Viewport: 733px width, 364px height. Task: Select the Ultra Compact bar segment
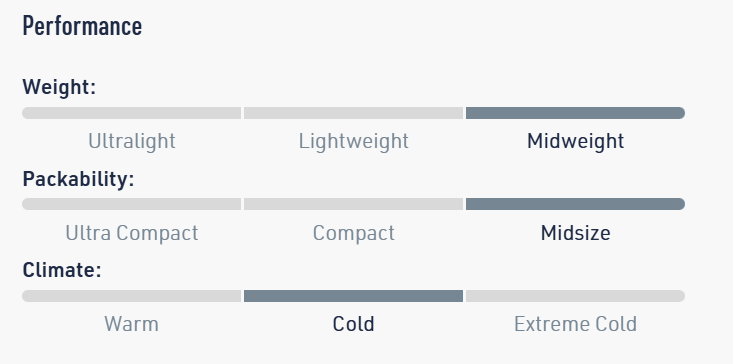131,204
